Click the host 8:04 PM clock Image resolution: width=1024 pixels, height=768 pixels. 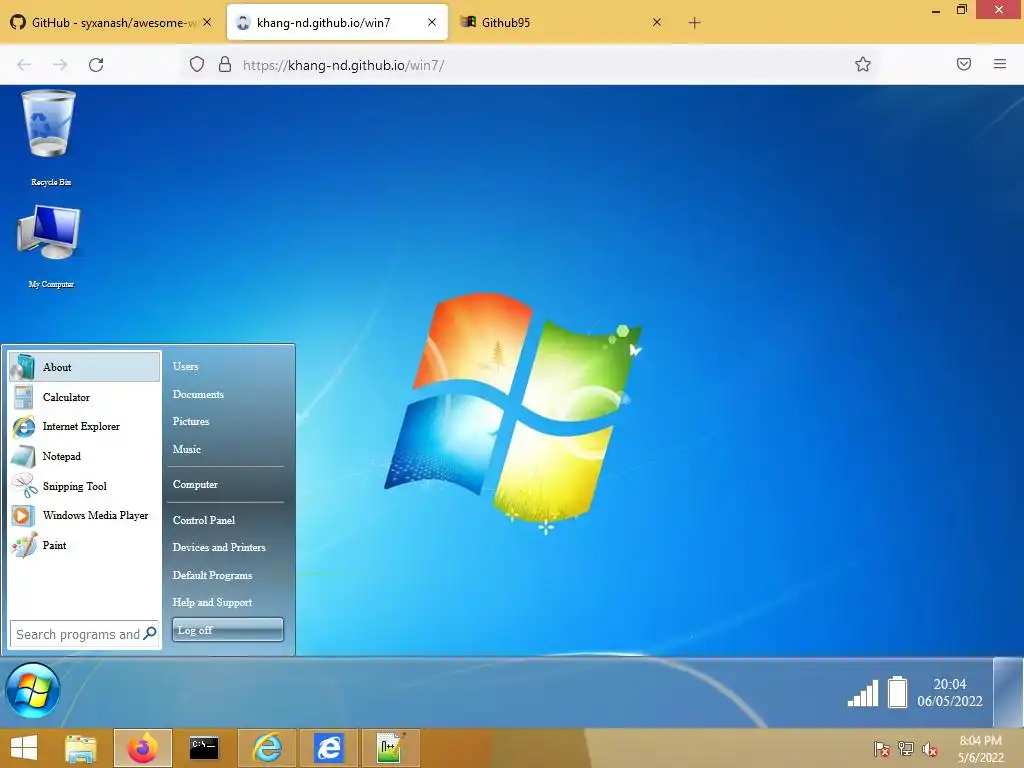pyautogui.click(x=981, y=749)
